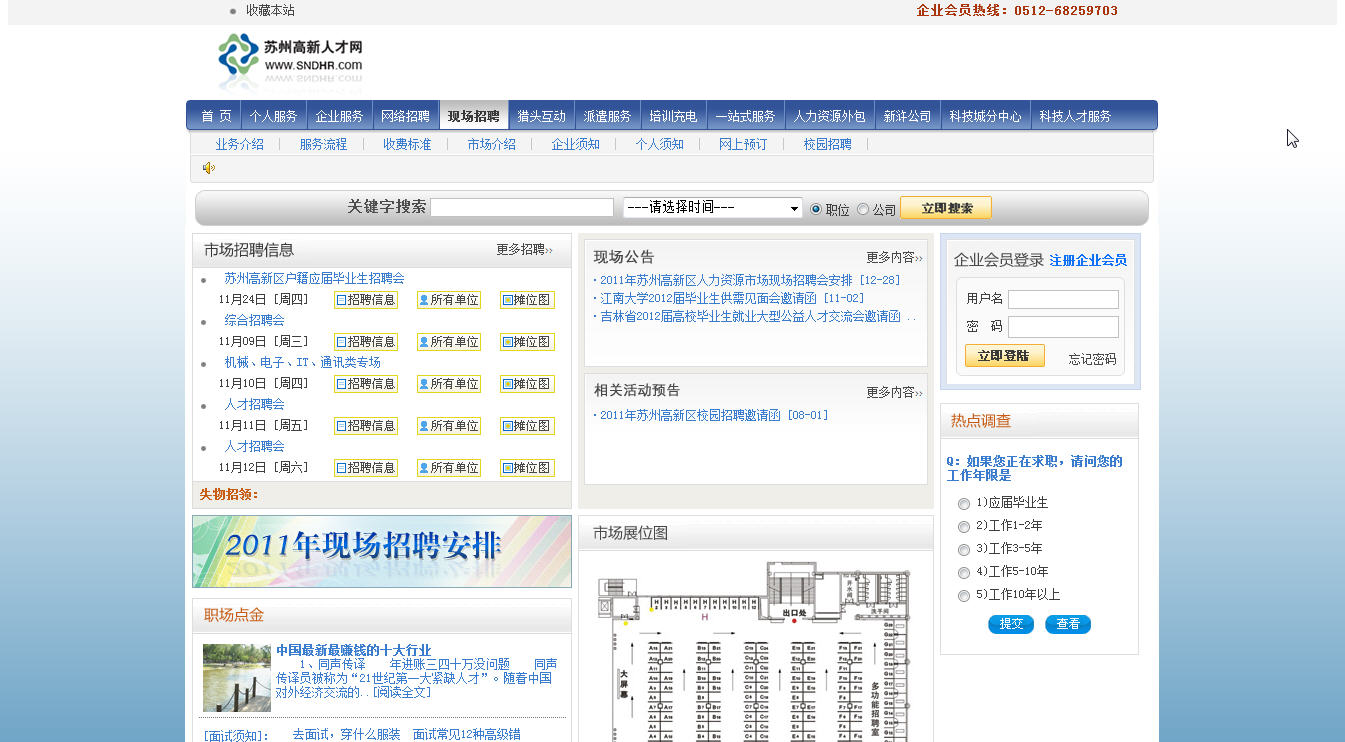Image resolution: width=1345 pixels, height=742 pixels.
Task: Select the 职位 search radio button
Action: 816,209
